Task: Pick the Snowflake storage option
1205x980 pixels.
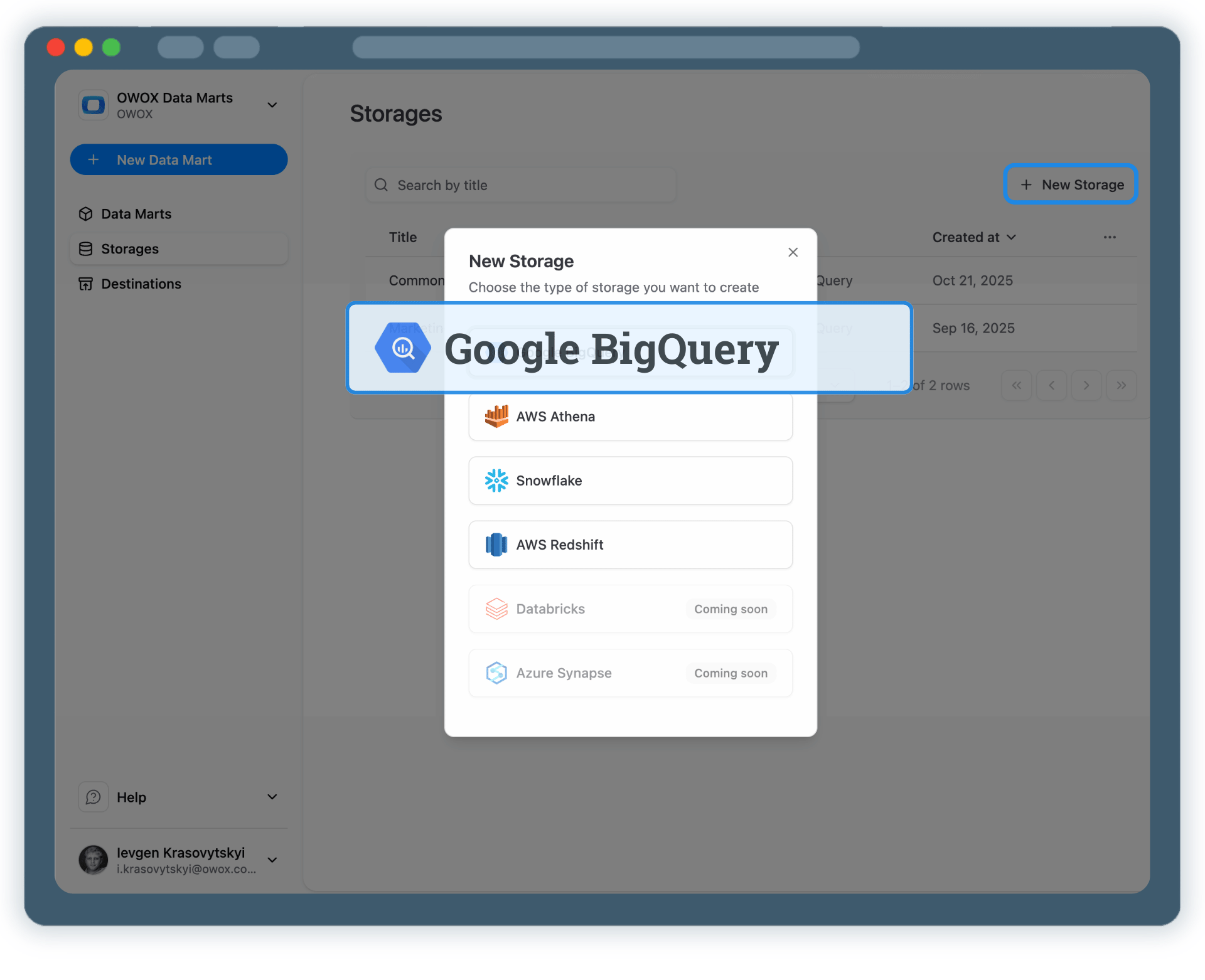Action: [x=629, y=480]
